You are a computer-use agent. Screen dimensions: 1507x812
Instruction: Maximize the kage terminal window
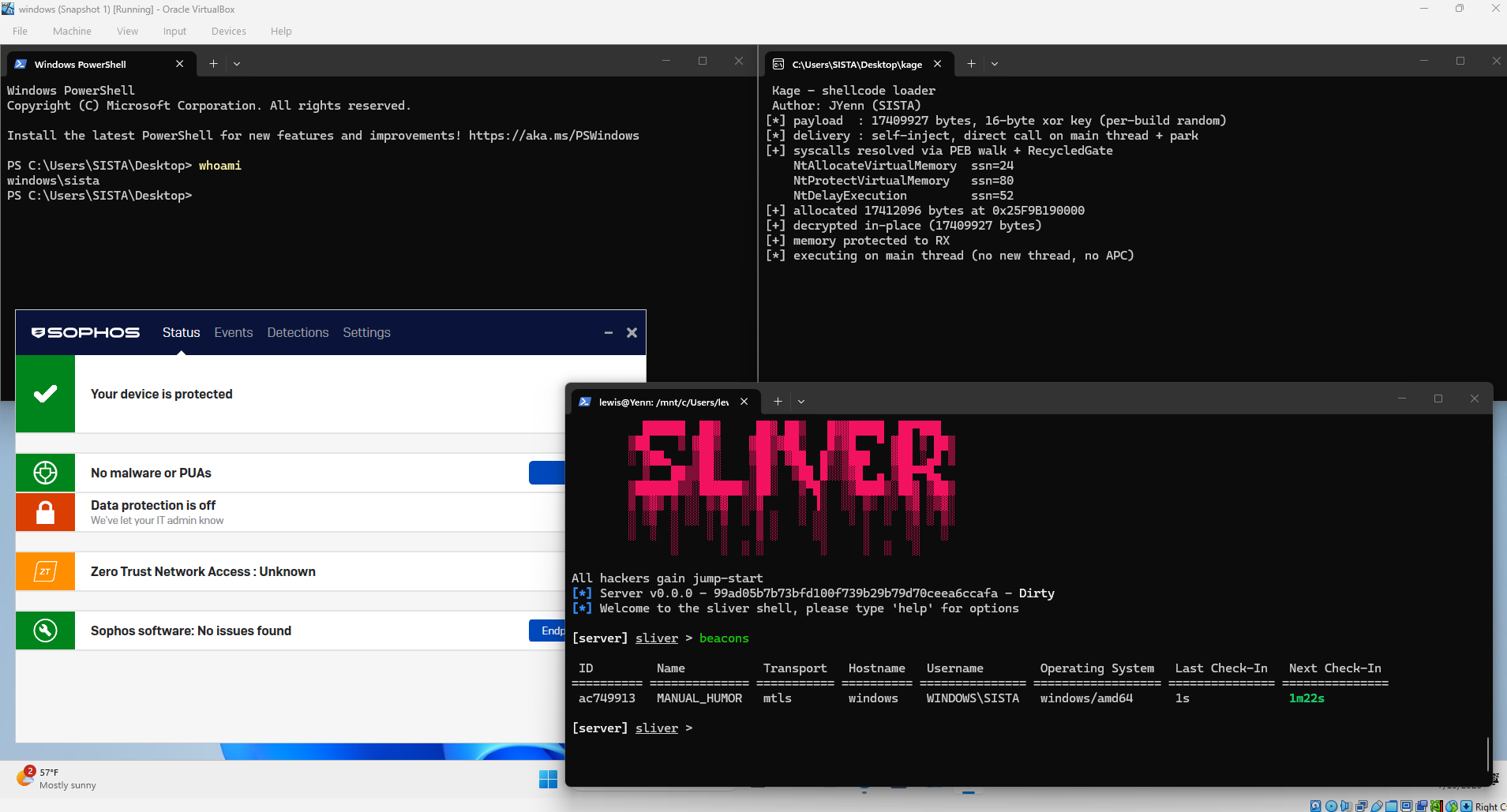click(x=1460, y=61)
